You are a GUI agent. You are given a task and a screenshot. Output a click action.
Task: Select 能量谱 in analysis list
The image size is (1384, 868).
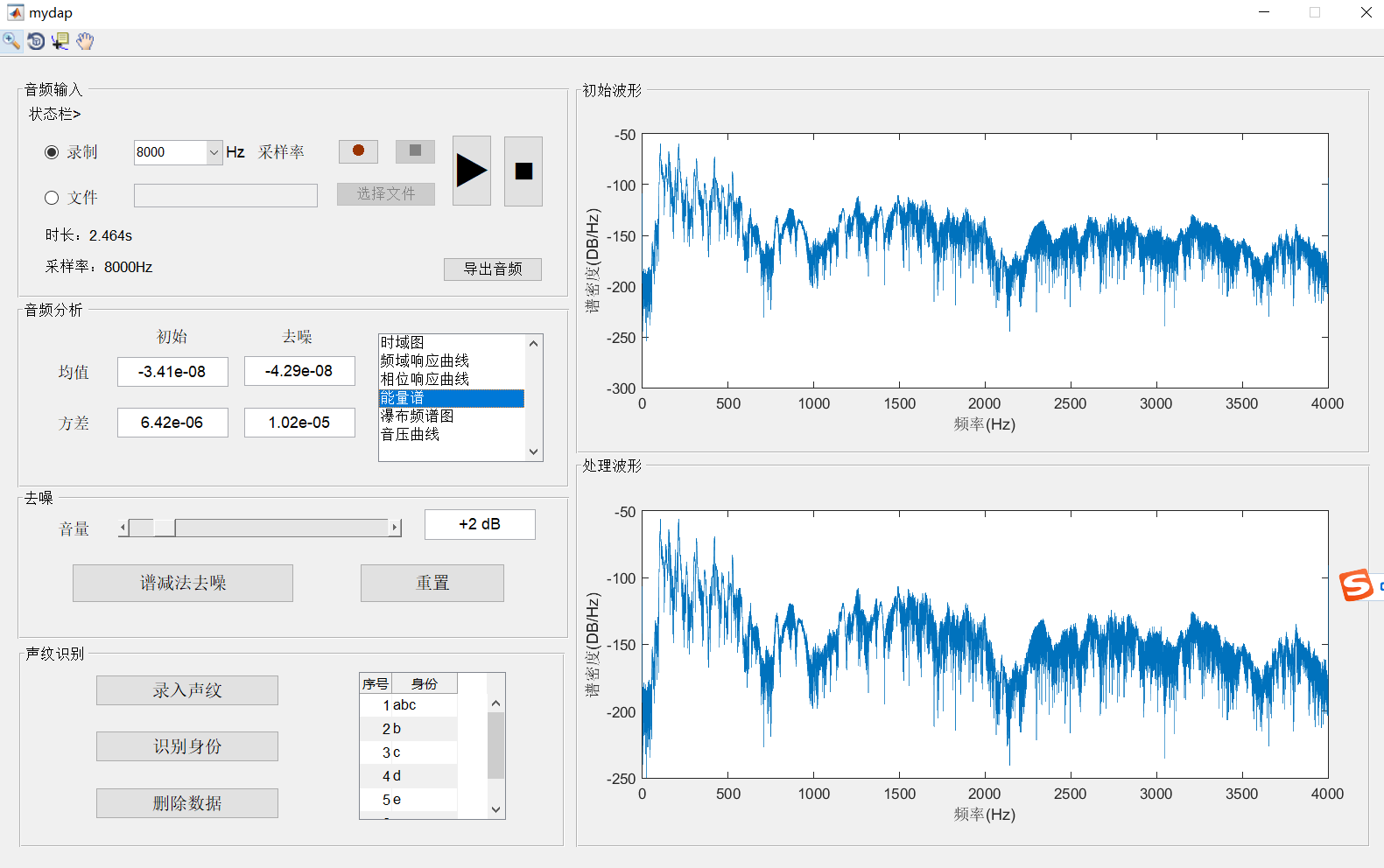[452, 397]
